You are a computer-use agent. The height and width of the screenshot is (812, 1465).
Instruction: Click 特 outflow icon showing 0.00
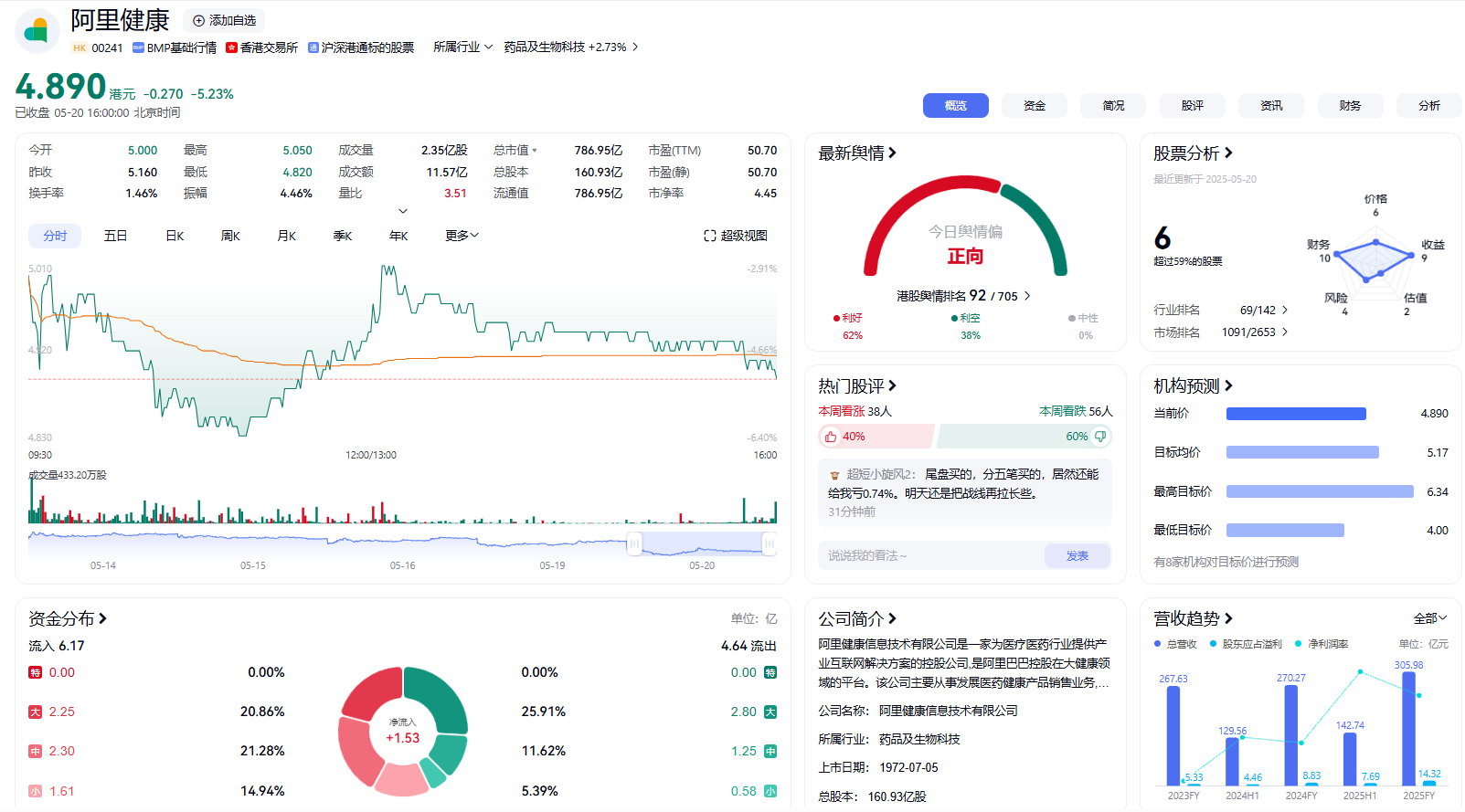click(770, 673)
